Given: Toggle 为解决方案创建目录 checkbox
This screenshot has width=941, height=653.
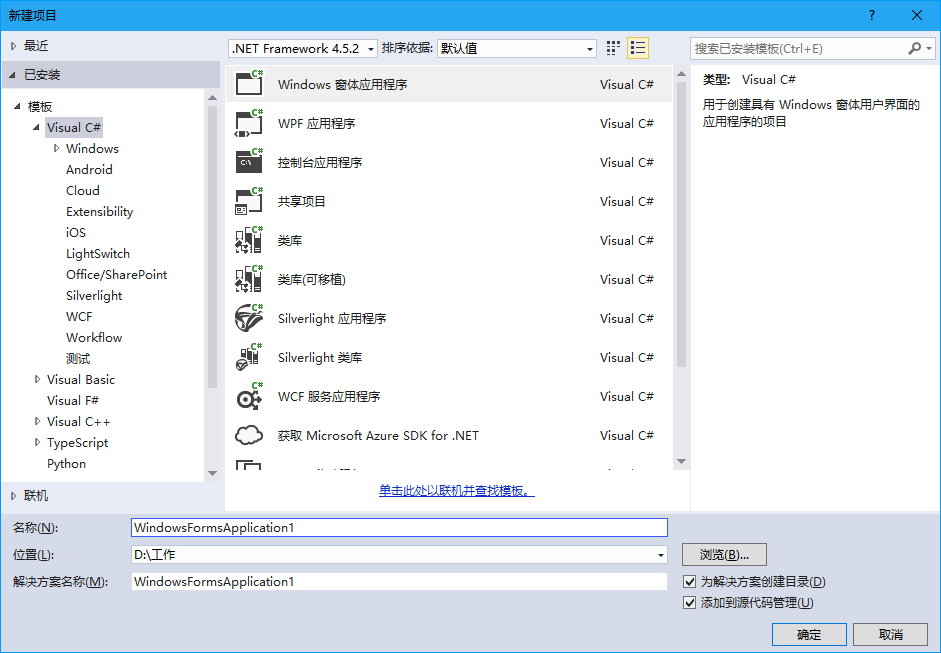Looking at the screenshot, I should pyautogui.click(x=690, y=582).
